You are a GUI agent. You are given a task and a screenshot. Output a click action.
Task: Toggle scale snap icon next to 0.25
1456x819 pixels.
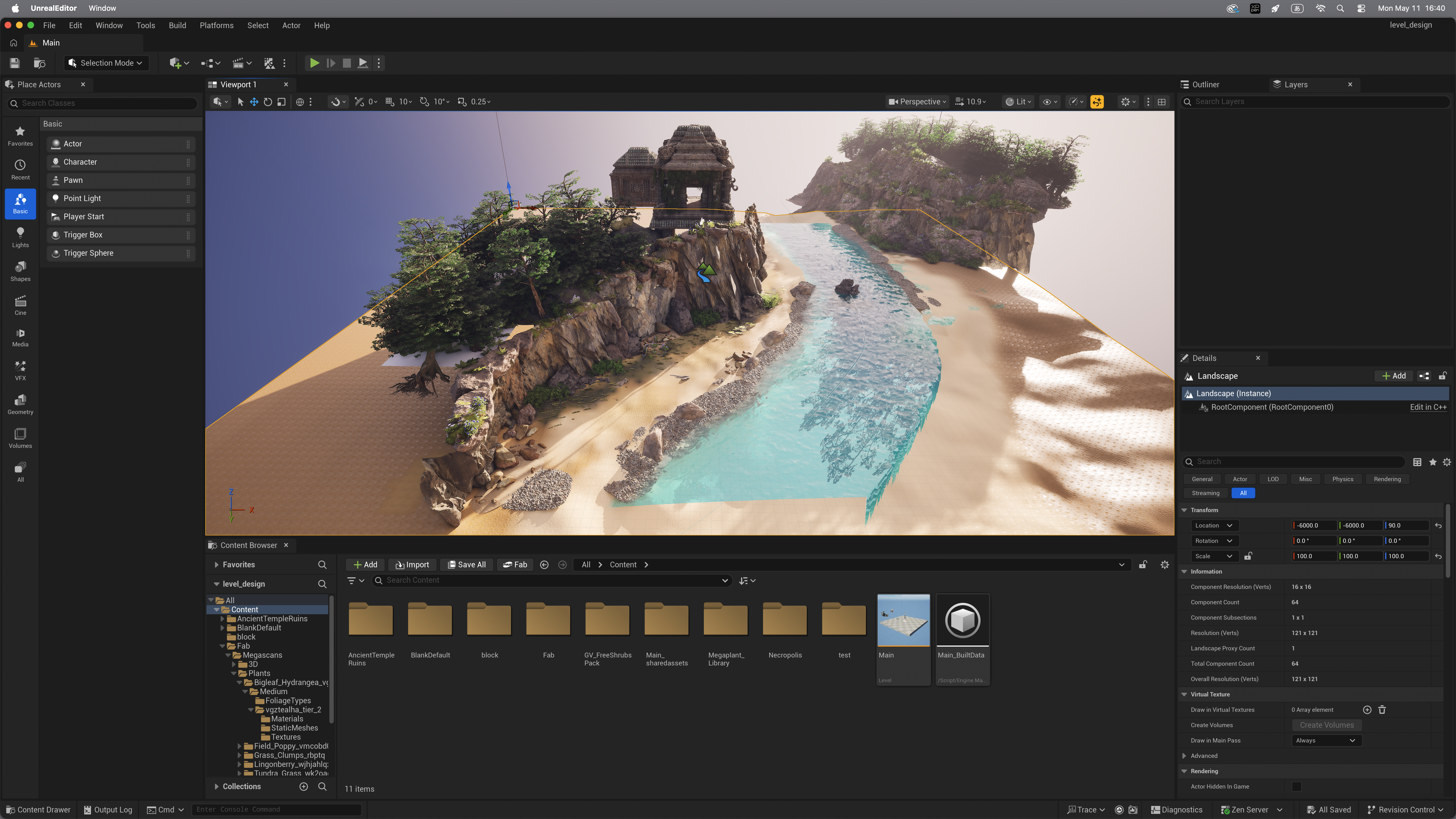tap(462, 102)
